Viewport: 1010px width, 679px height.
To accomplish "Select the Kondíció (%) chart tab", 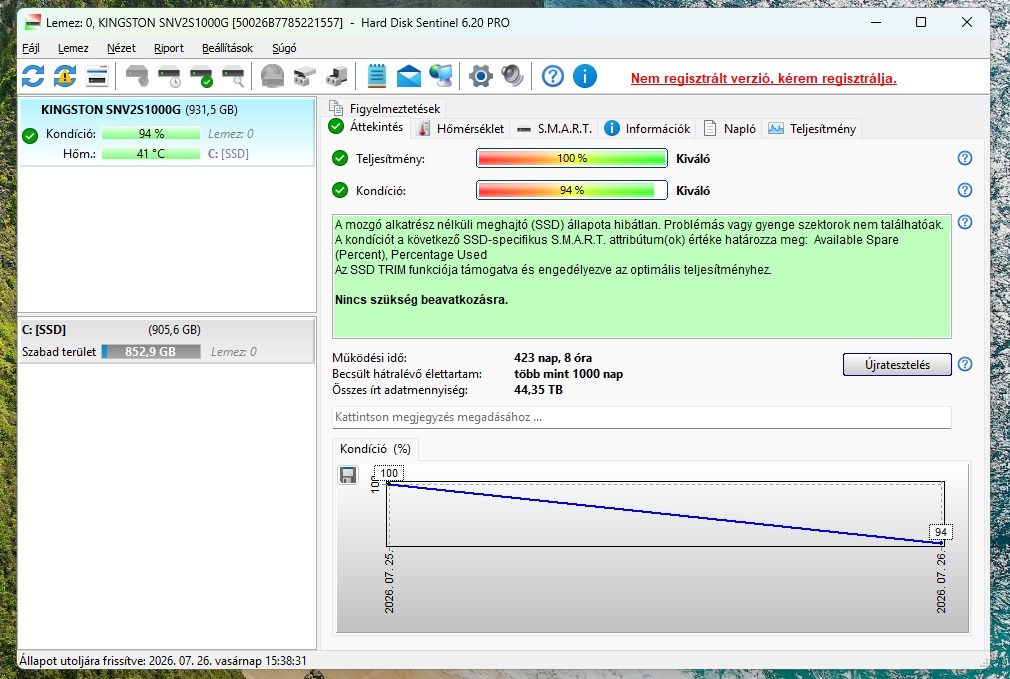I will (376, 449).
